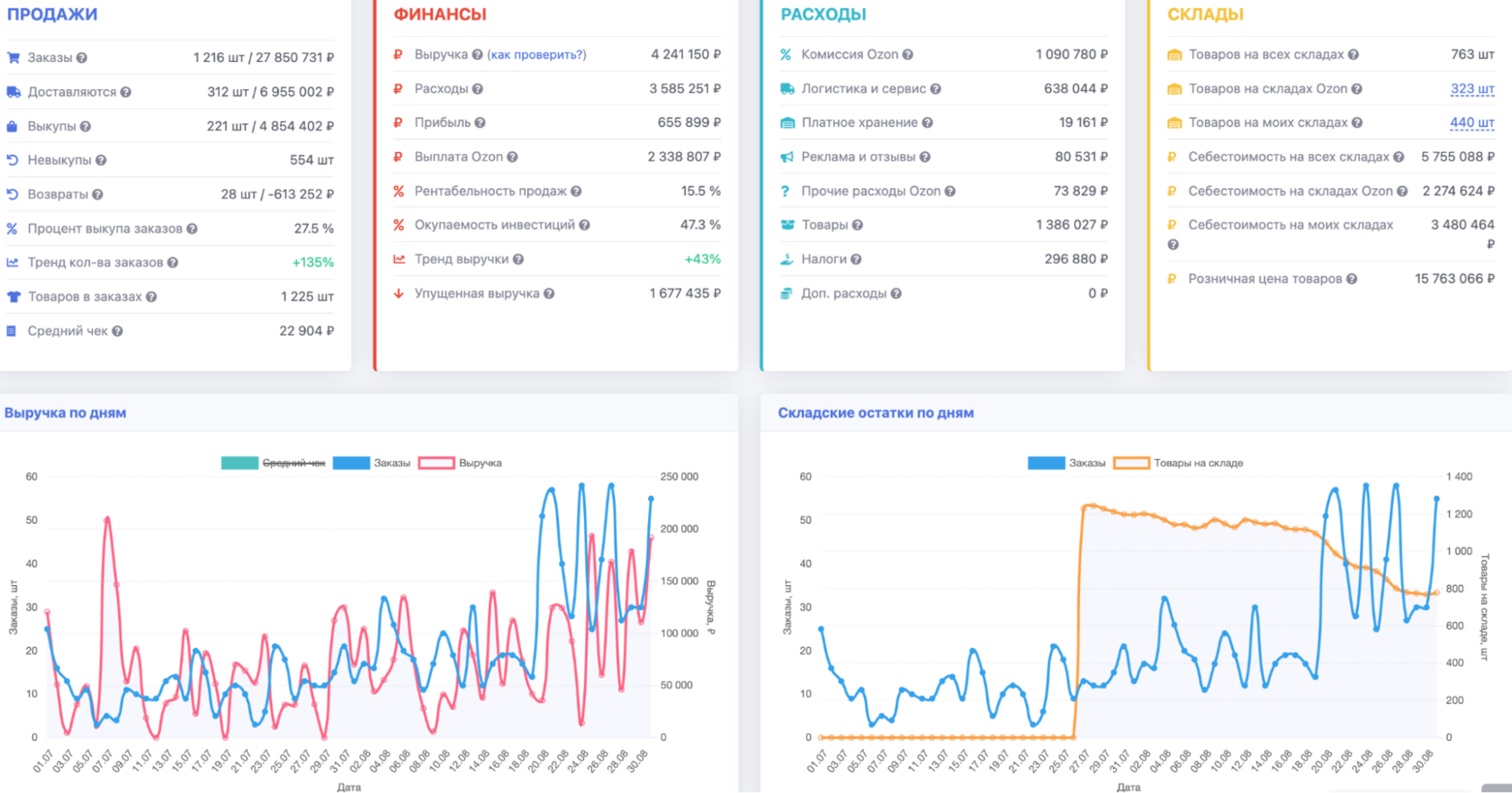
Task: Click help icon beside Рентабельность продаж
Action: [x=576, y=191]
